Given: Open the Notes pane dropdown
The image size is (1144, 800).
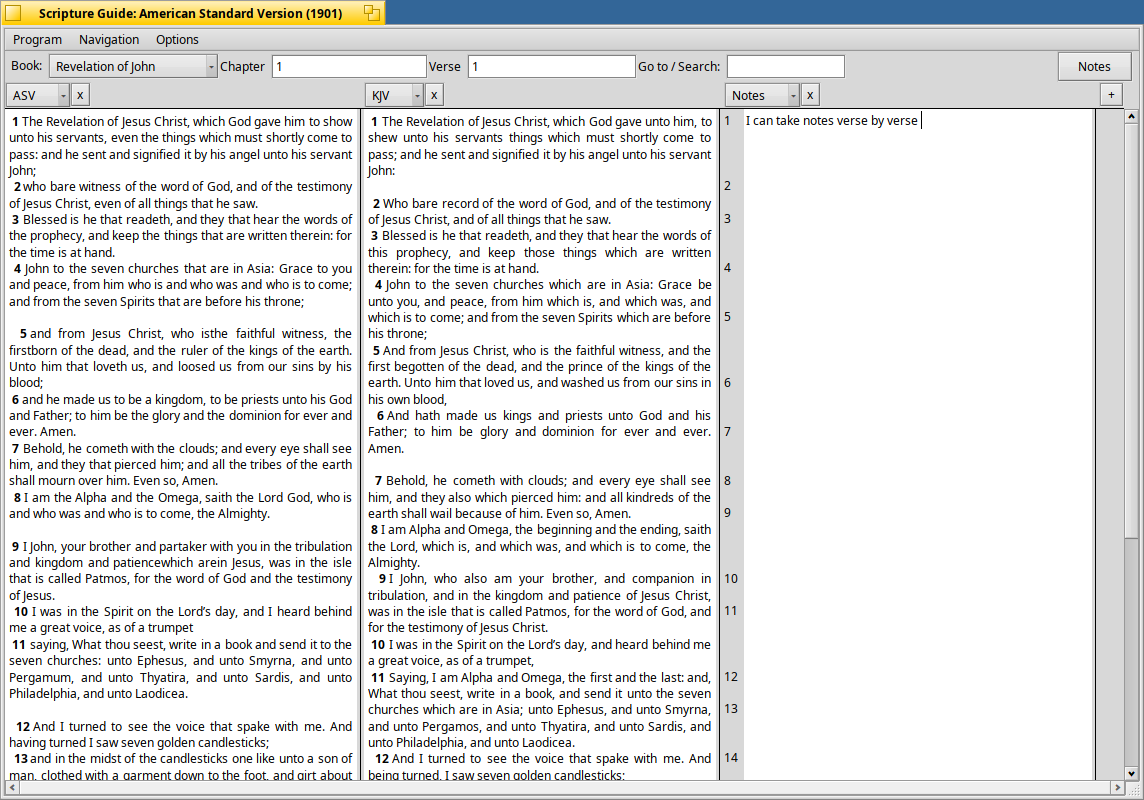Looking at the screenshot, I should click(x=762, y=95).
